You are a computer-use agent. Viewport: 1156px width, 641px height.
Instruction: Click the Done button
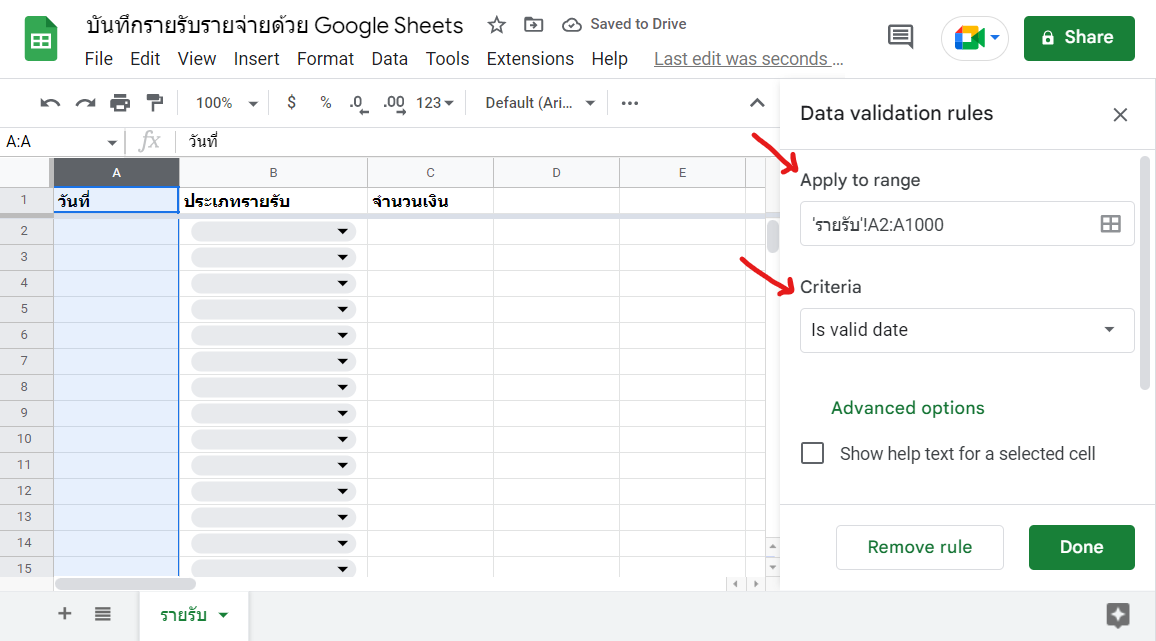click(x=1082, y=547)
